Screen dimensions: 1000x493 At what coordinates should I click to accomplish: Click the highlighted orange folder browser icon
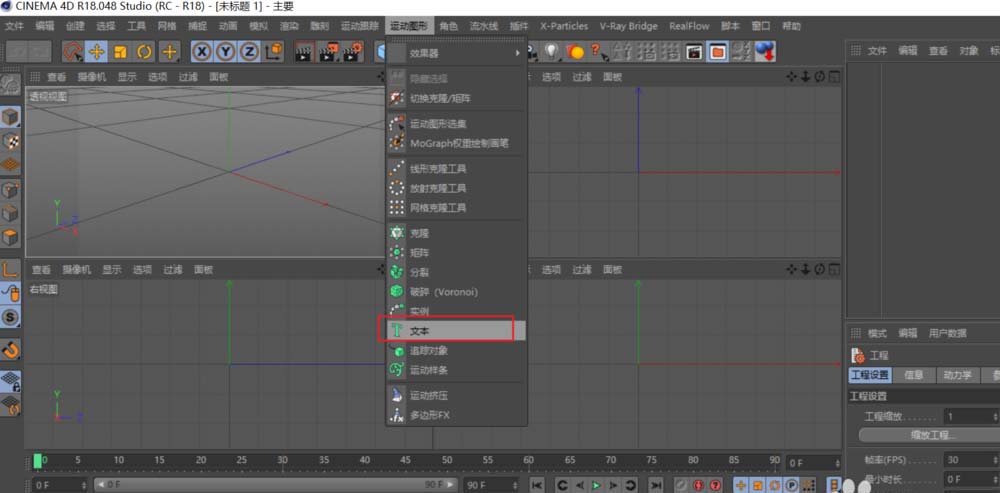717,52
